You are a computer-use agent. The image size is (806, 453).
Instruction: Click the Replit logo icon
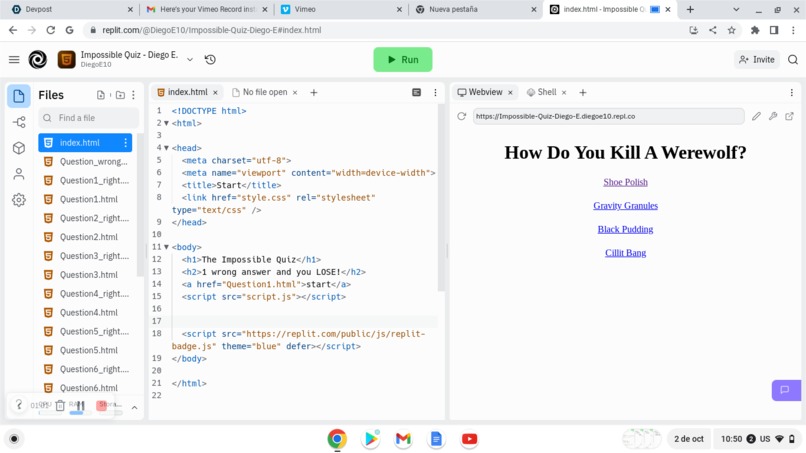[x=38, y=60]
